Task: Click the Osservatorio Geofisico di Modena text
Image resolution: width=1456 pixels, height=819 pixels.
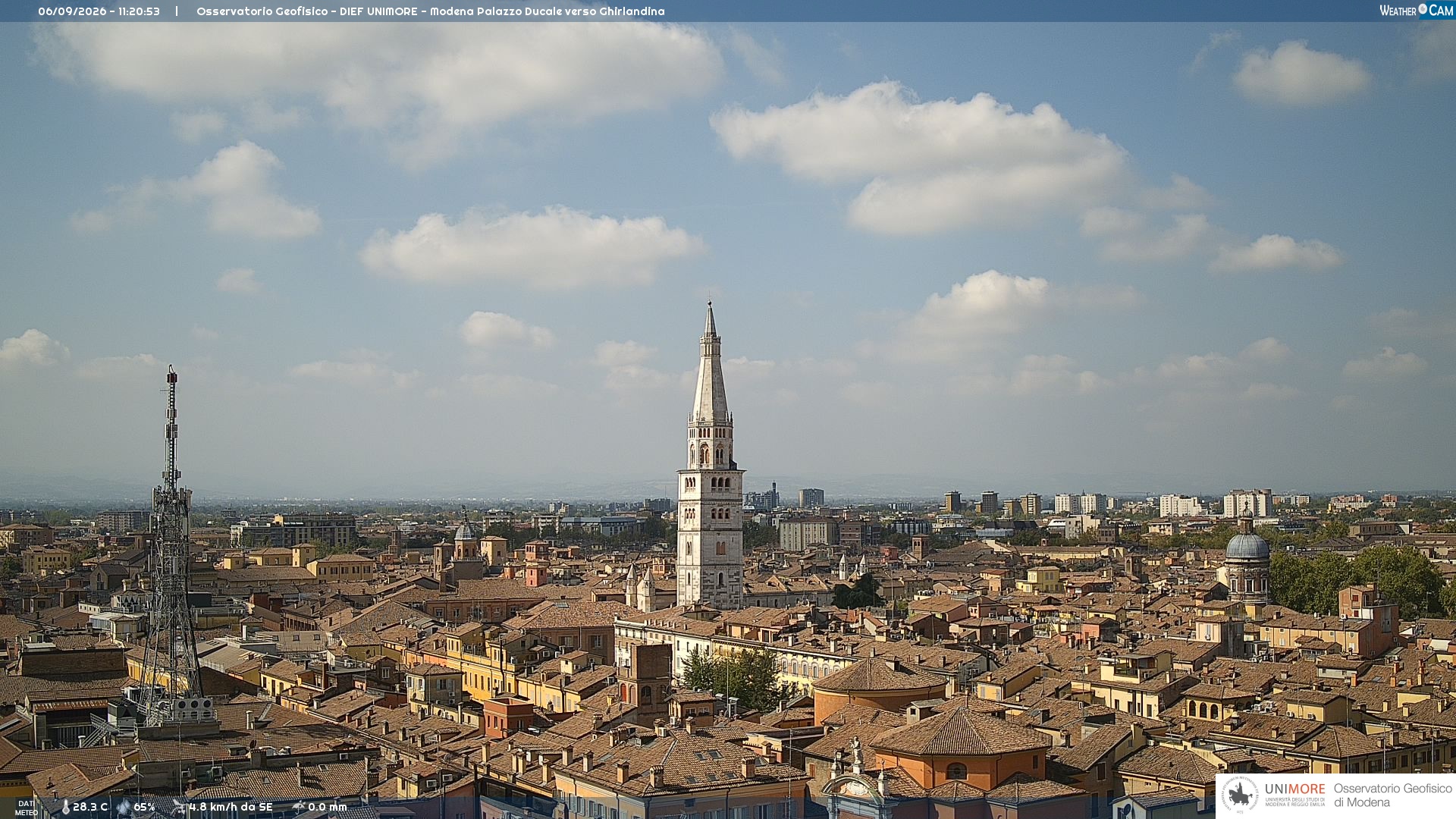Action: tap(1392, 795)
